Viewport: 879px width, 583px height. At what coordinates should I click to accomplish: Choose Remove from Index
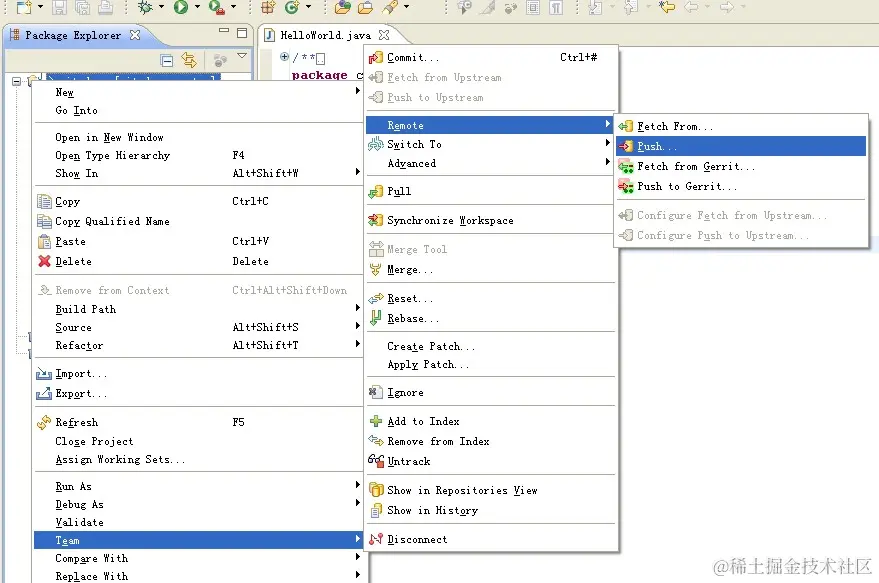[492, 441]
